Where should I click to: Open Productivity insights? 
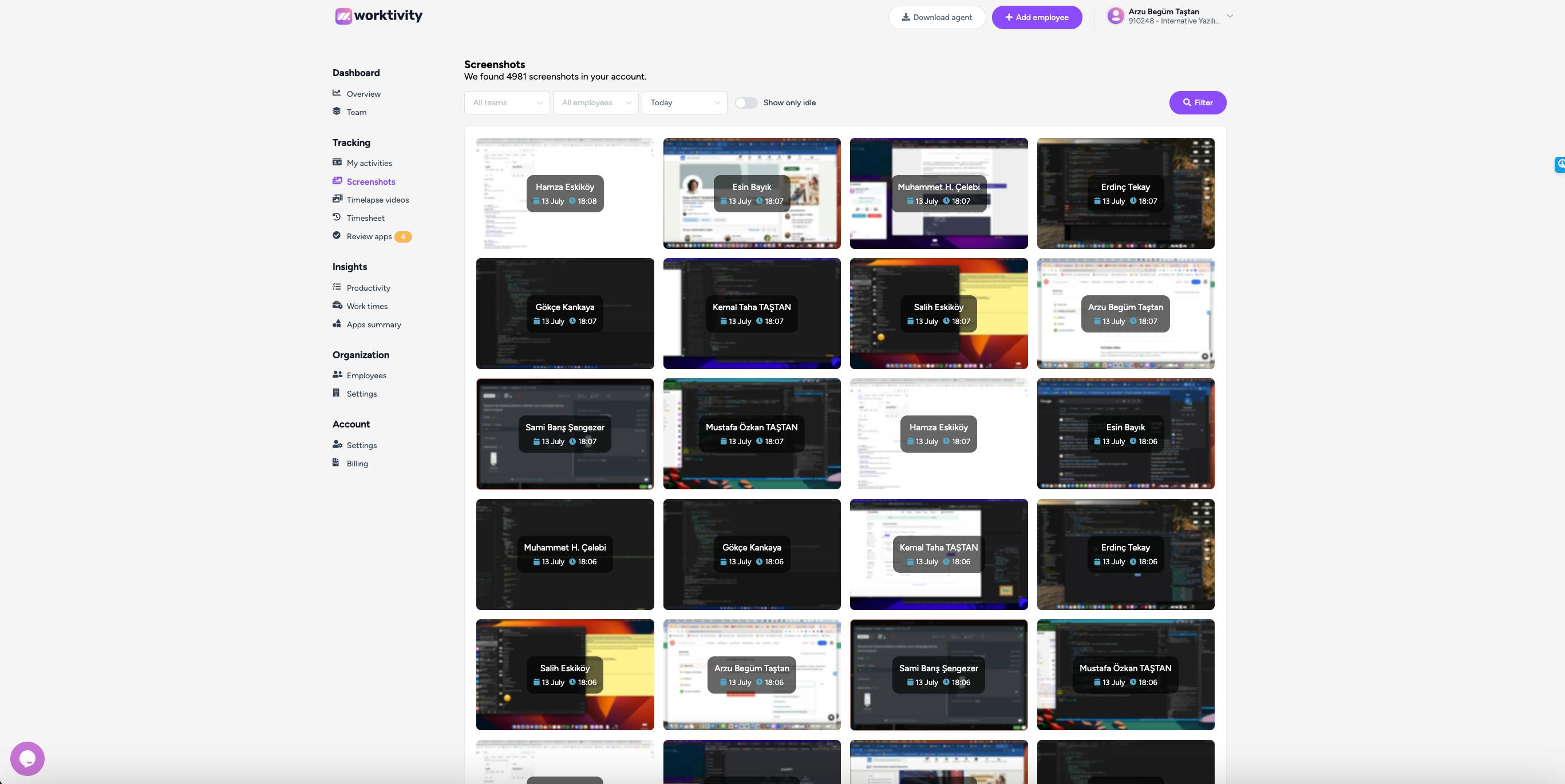pos(369,288)
